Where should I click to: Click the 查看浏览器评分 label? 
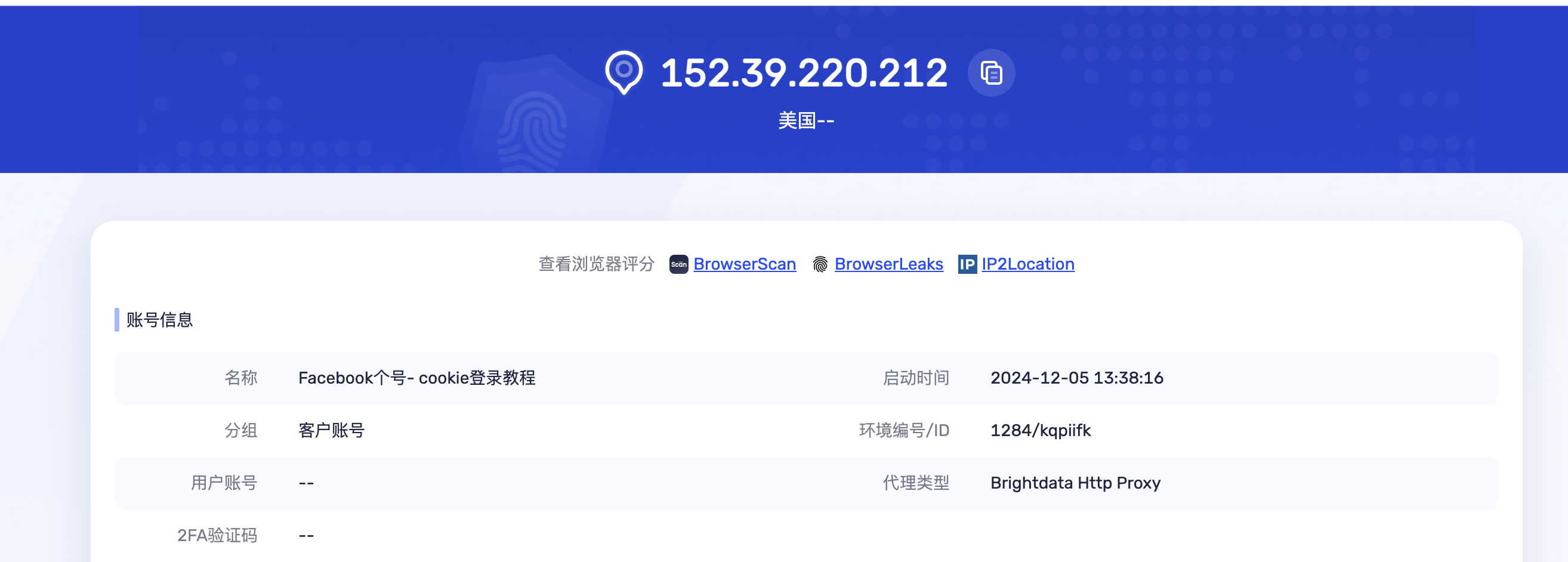coord(597,264)
